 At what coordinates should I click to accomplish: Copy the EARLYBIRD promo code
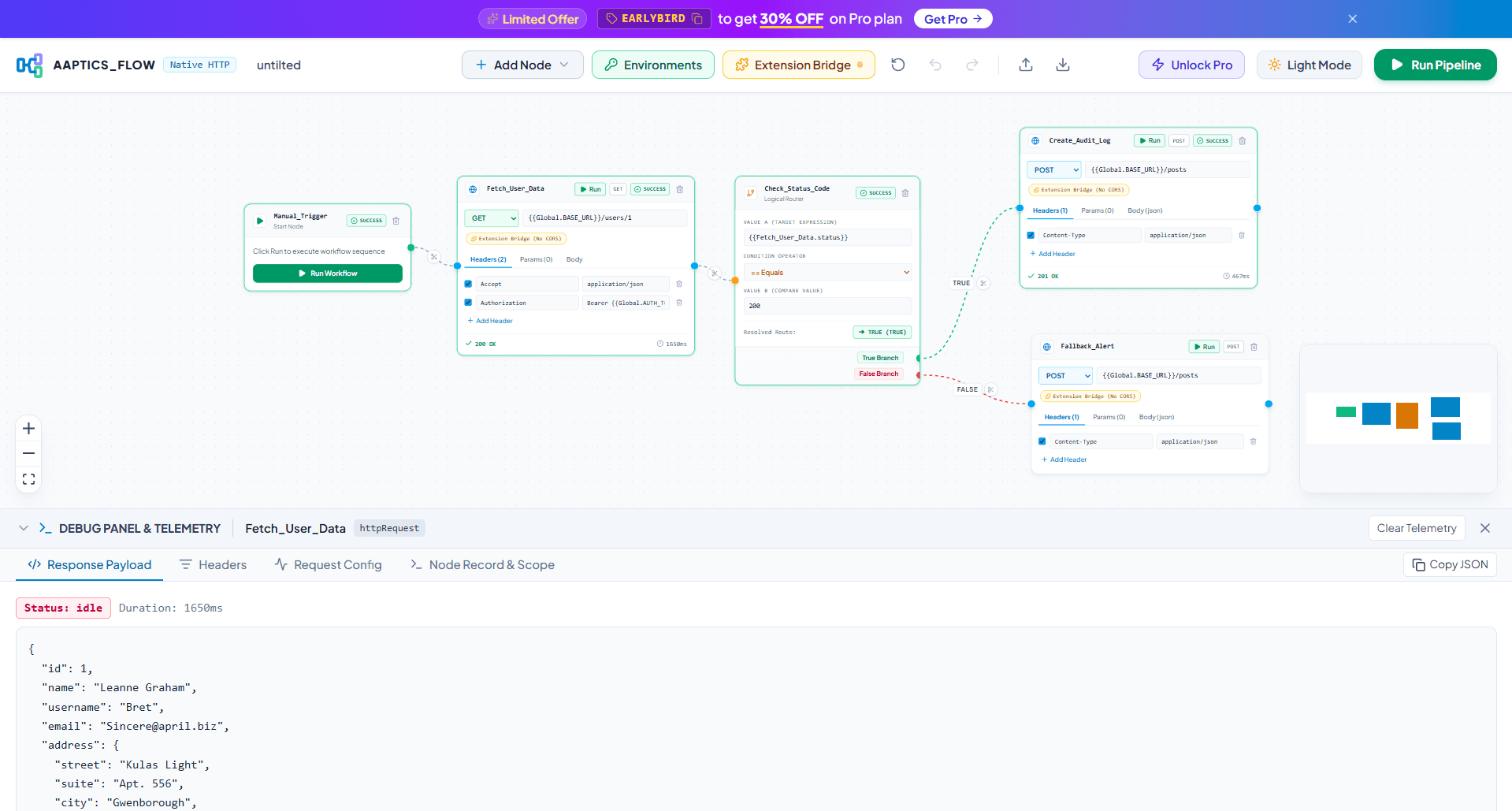(x=697, y=19)
